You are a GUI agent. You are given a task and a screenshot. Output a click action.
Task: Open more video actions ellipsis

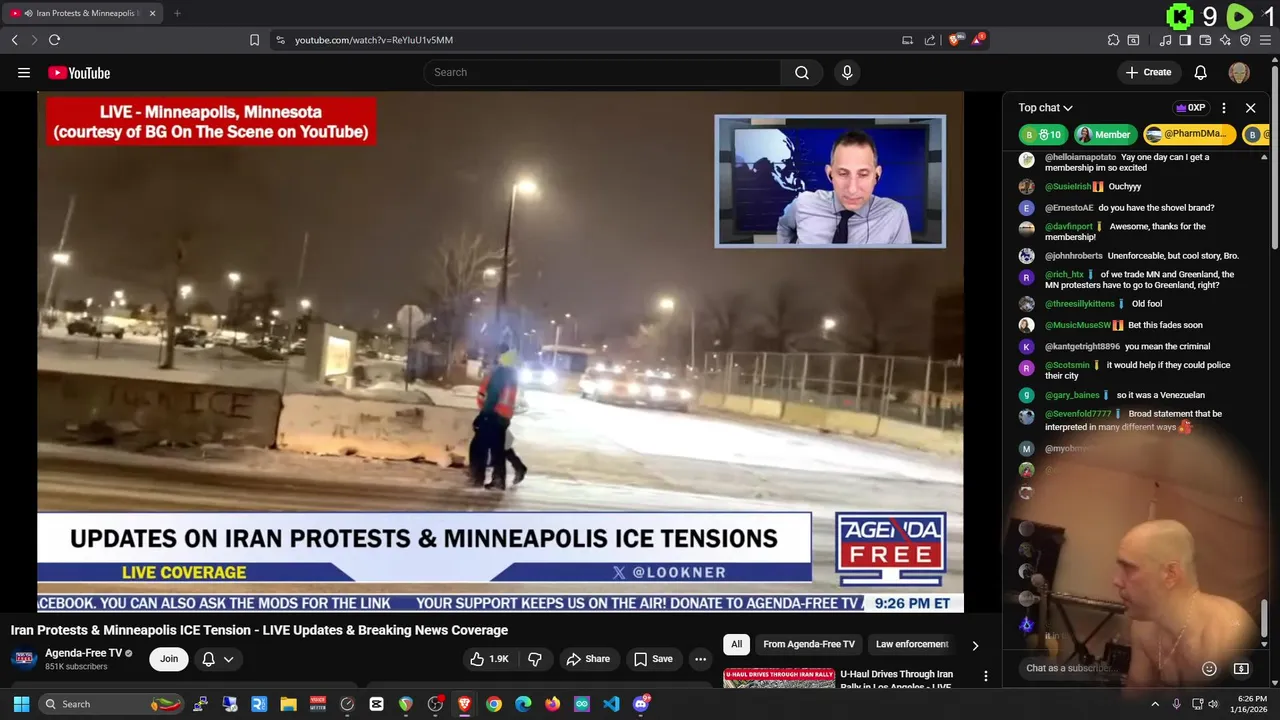point(700,659)
